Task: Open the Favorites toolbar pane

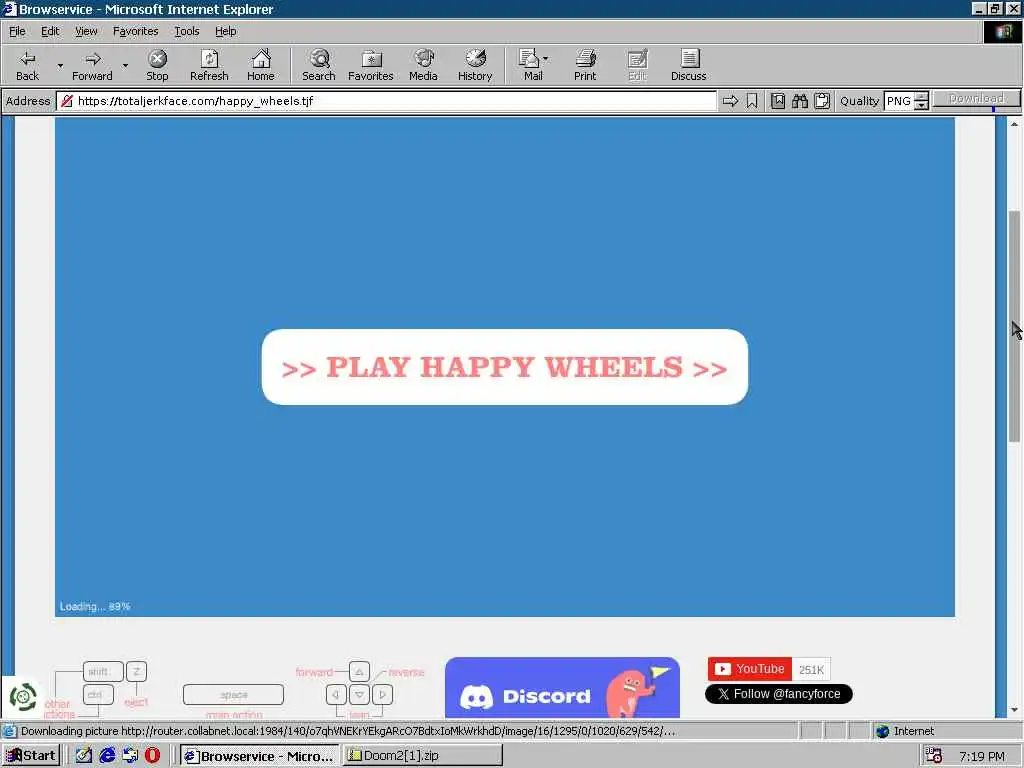Action: point(370,65)
